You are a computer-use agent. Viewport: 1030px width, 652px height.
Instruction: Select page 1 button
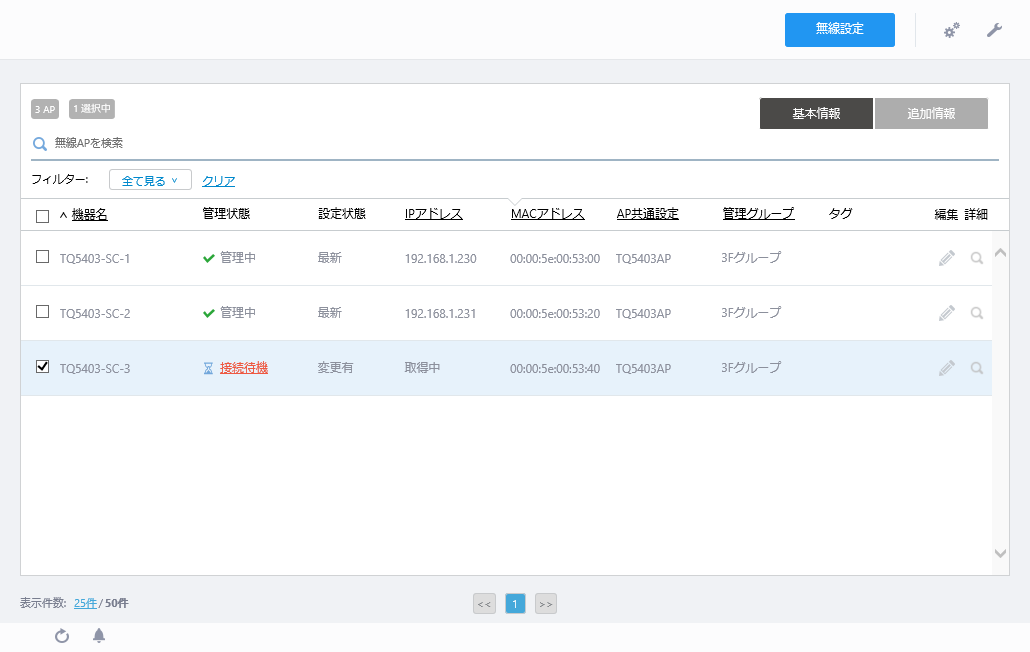tap(515, 604)
